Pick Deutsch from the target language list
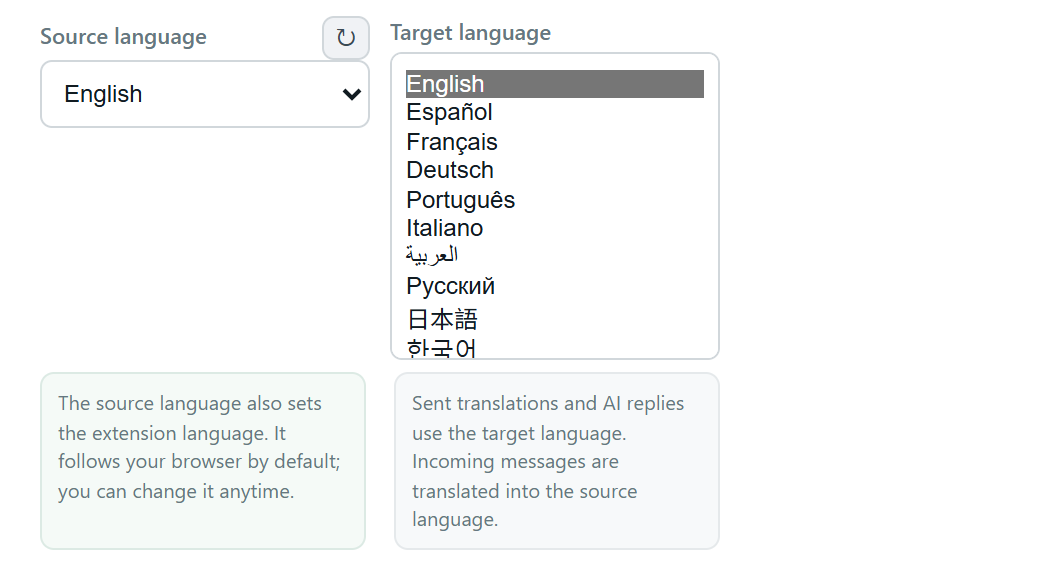Image resolution: width=1040 pixels, height=564 pixels. [x=554, y=171]
